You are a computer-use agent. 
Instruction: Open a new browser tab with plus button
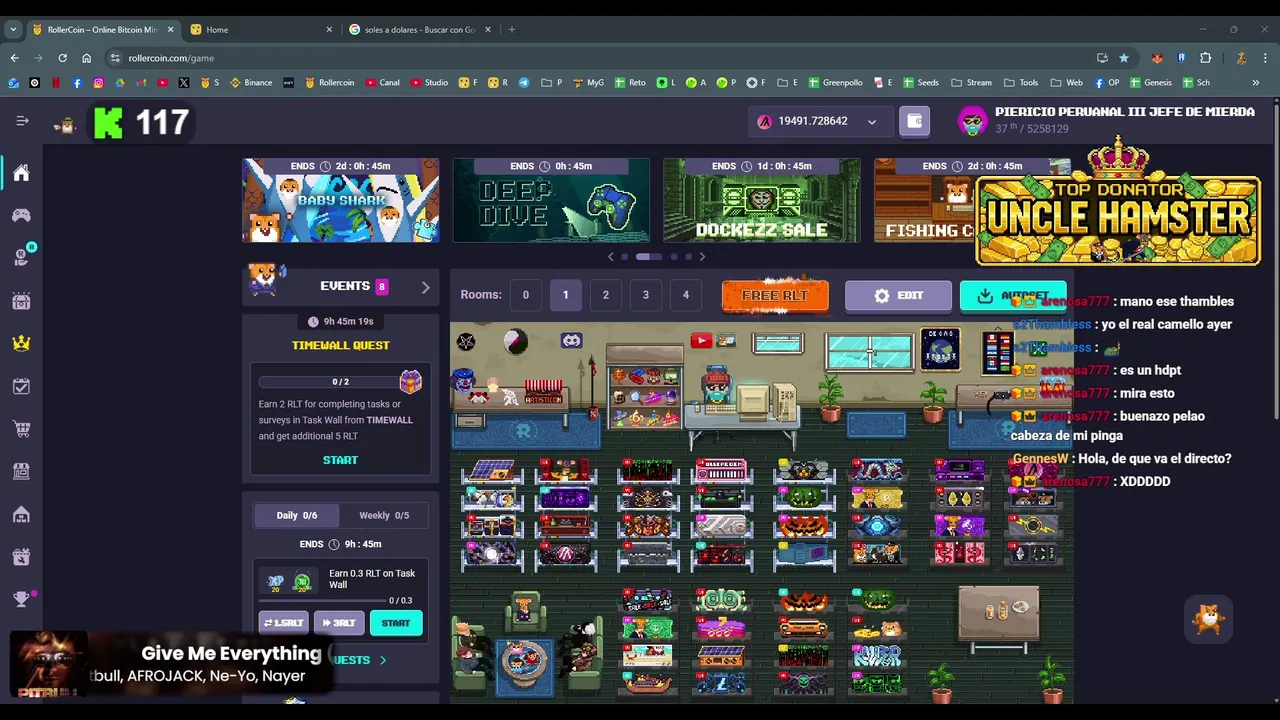tap(511, 29)
